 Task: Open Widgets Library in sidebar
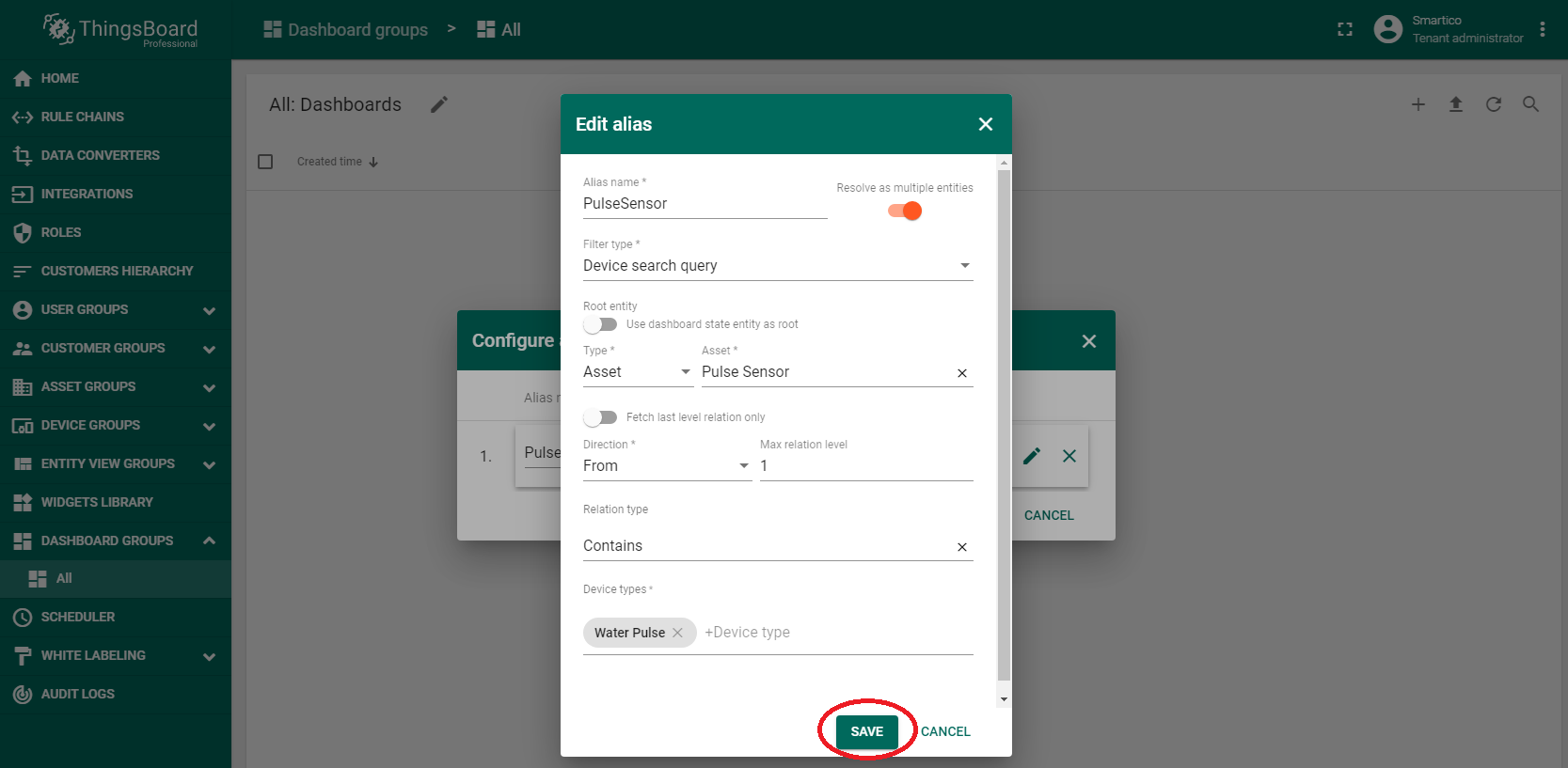click(97, 502)
